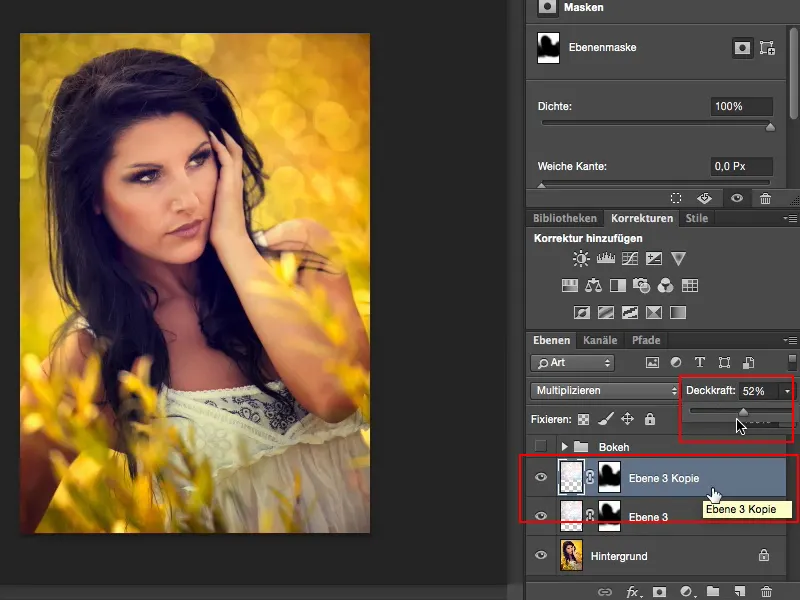The width and height of the screenshot is (800, 600).
Task: Delete layer with the trash icon
Action: (x=765, y=592)
